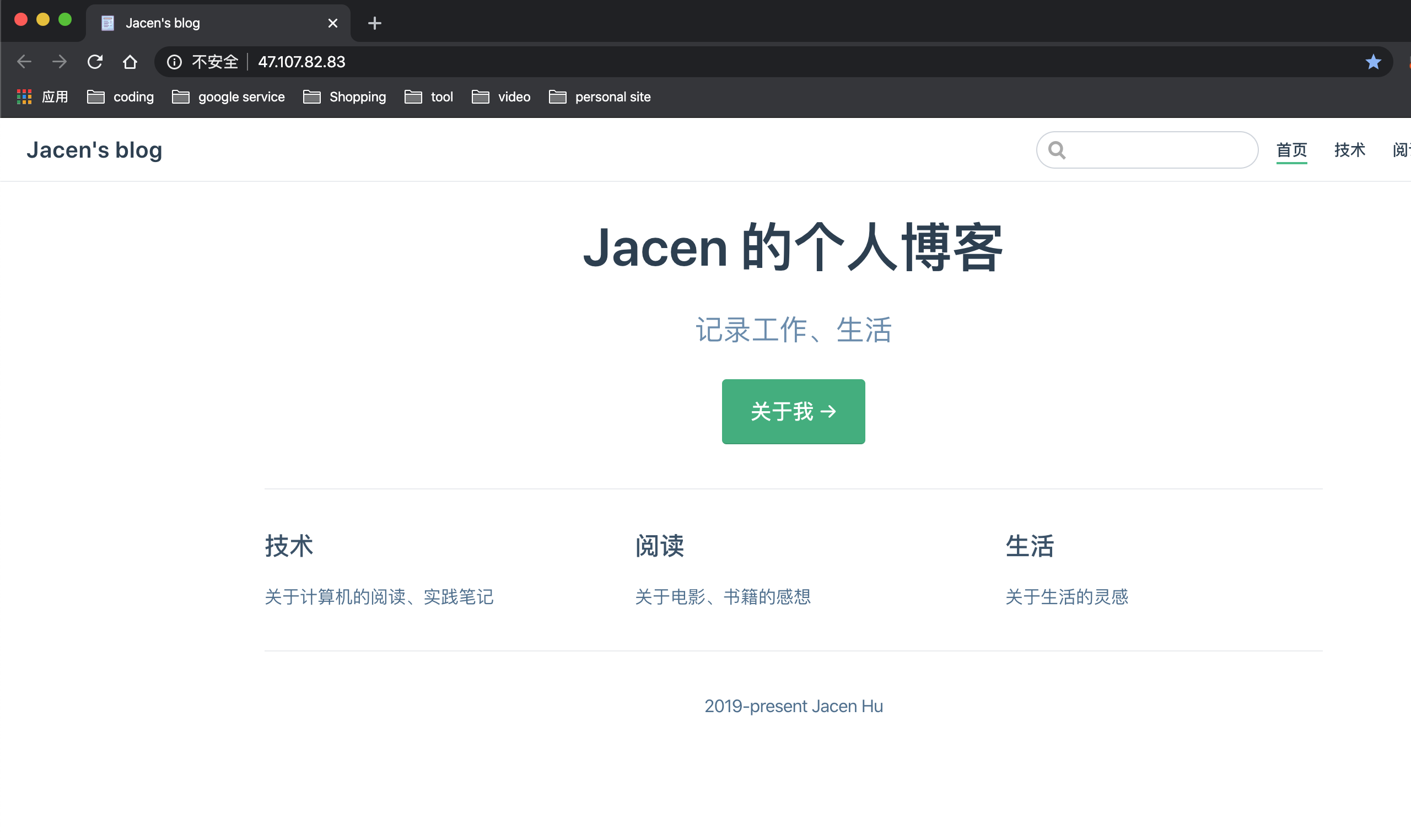This screenshot has width=1411, height=840.
Task: Click 首页 in the navigation bar
Action: point(1292,149)
